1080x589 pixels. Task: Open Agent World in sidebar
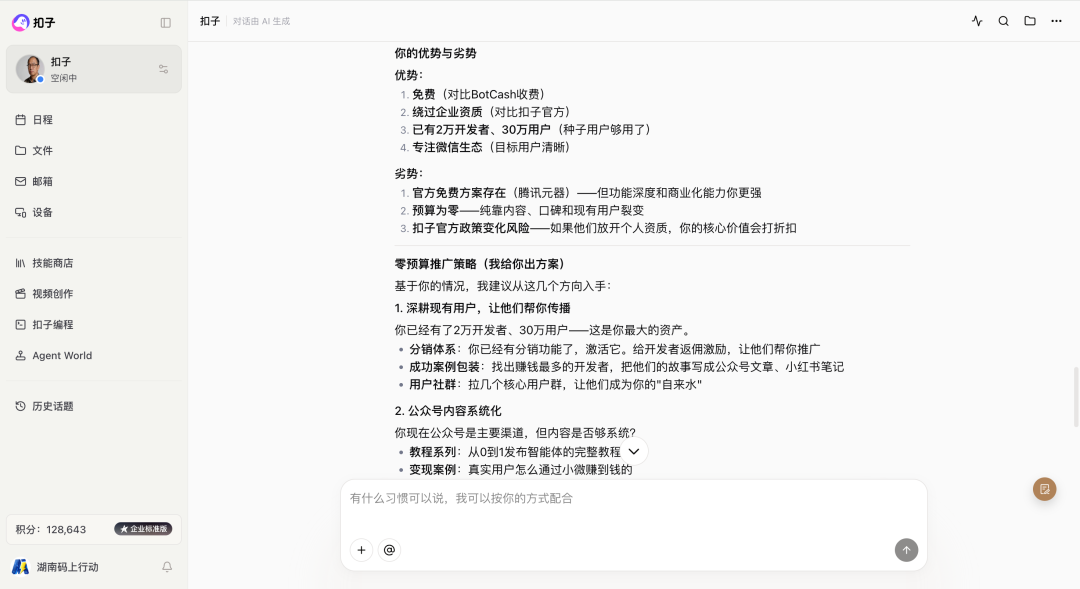click(94, 355)
